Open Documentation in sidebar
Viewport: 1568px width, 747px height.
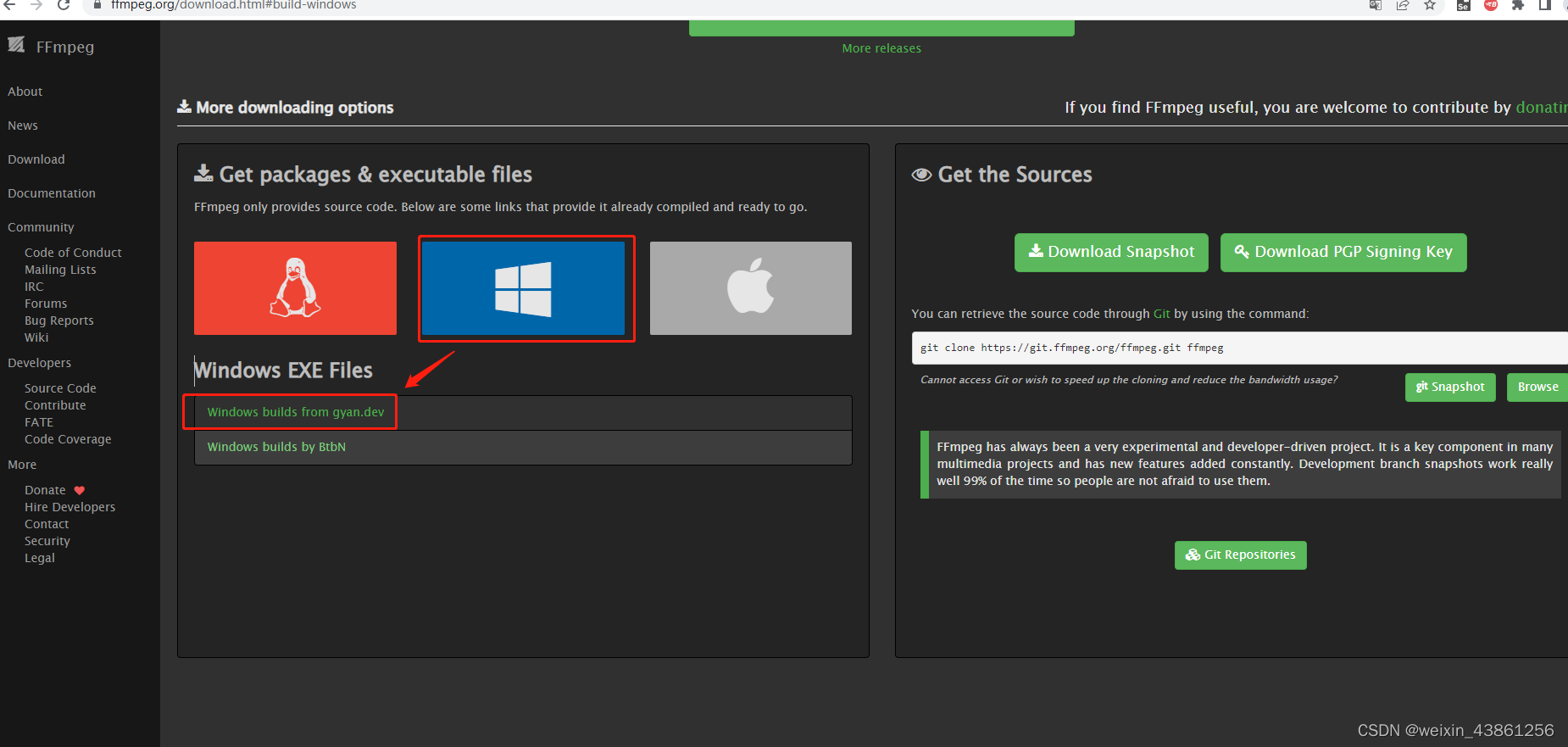click(52, 193)
